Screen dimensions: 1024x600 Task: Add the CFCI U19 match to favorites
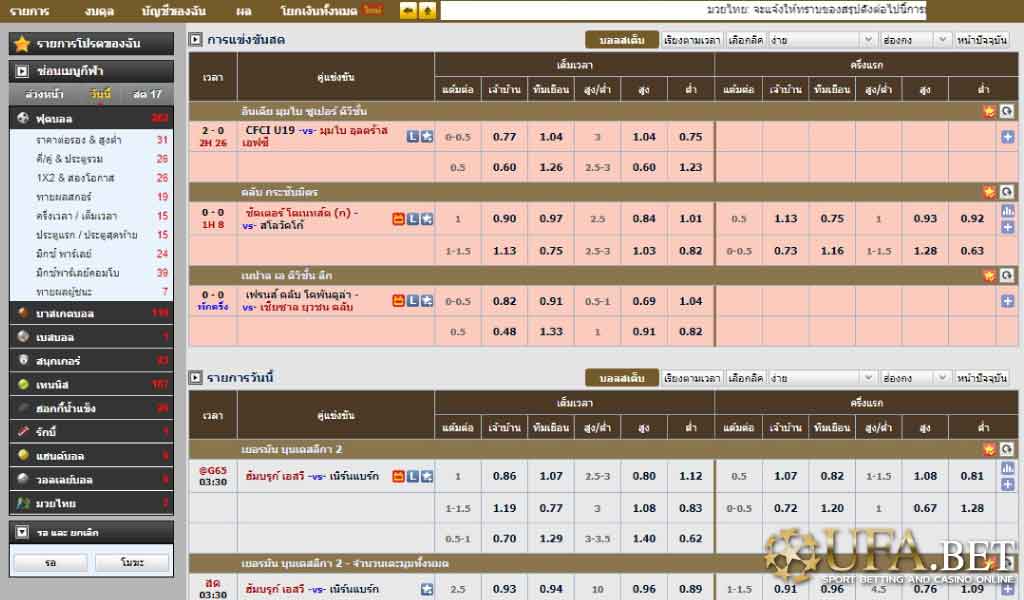point(427,137)
